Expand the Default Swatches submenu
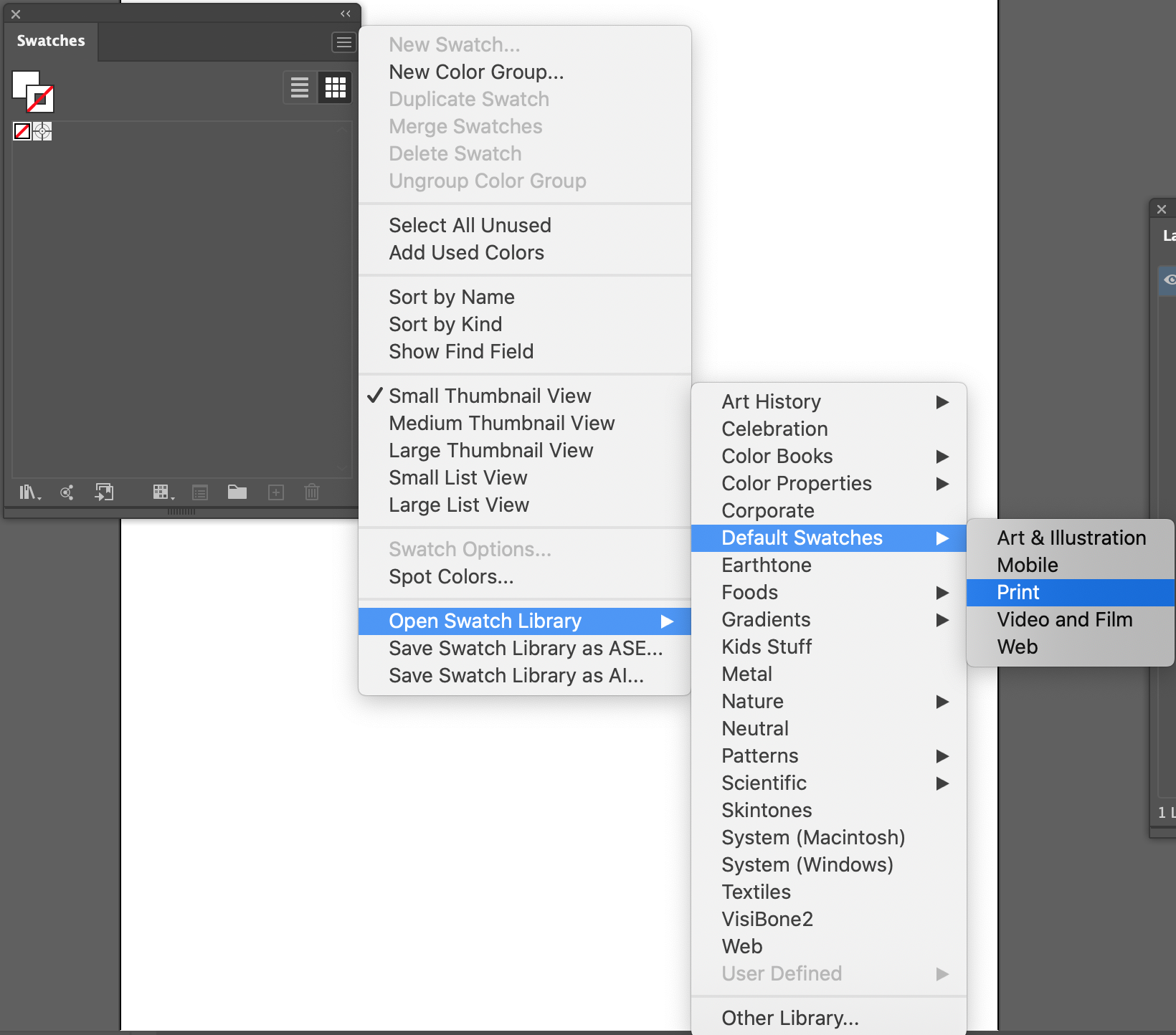Viewport: 1176px width, 1035px height. pyautogui.click(x=829, y=538)
